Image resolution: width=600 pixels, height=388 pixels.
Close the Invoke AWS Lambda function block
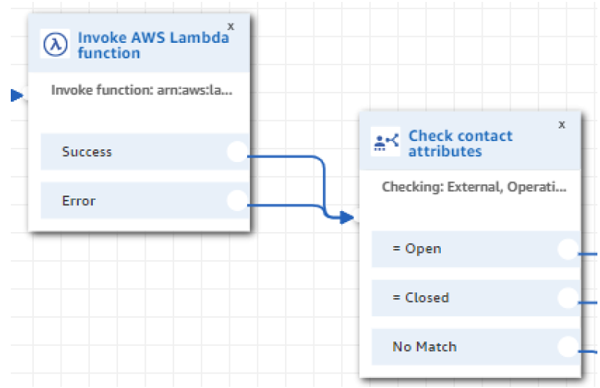[231, 26]
